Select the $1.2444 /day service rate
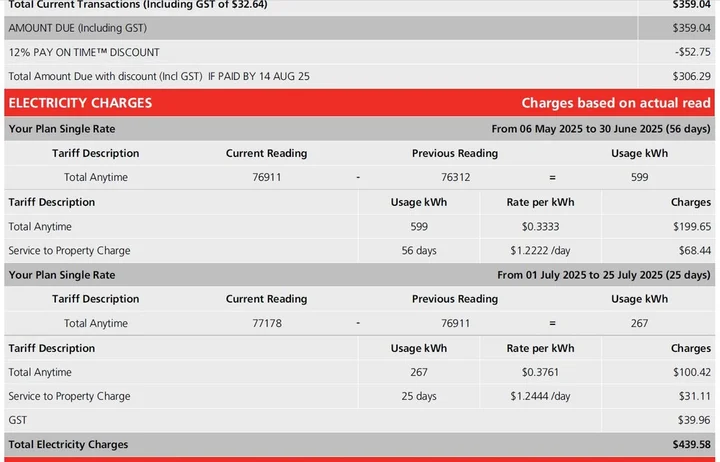The image size is (720, 462). (540, 396)
